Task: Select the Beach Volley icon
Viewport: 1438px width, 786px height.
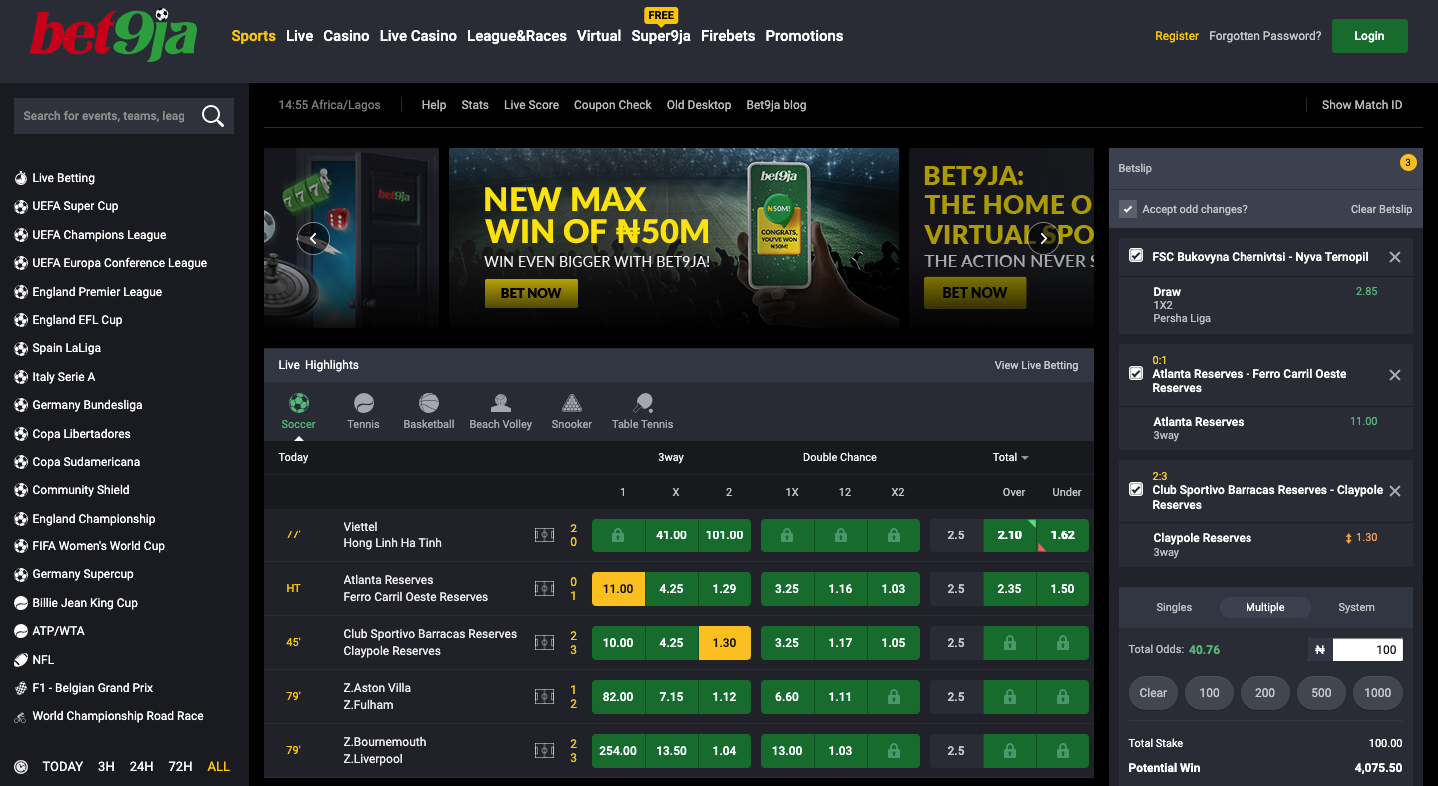Action: [501, 403]
